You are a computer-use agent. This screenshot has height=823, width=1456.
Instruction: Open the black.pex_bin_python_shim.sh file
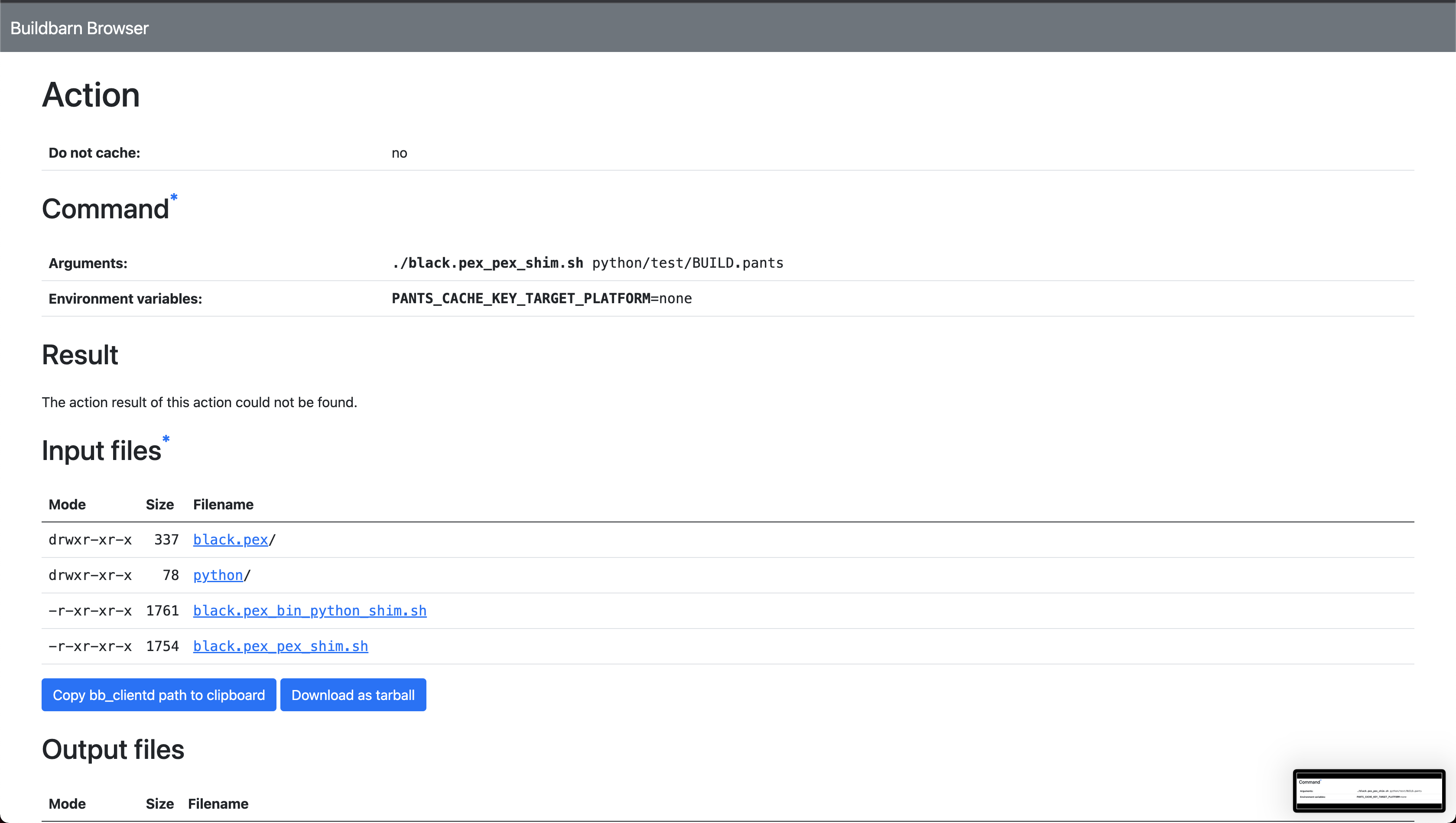pos(309,610)
